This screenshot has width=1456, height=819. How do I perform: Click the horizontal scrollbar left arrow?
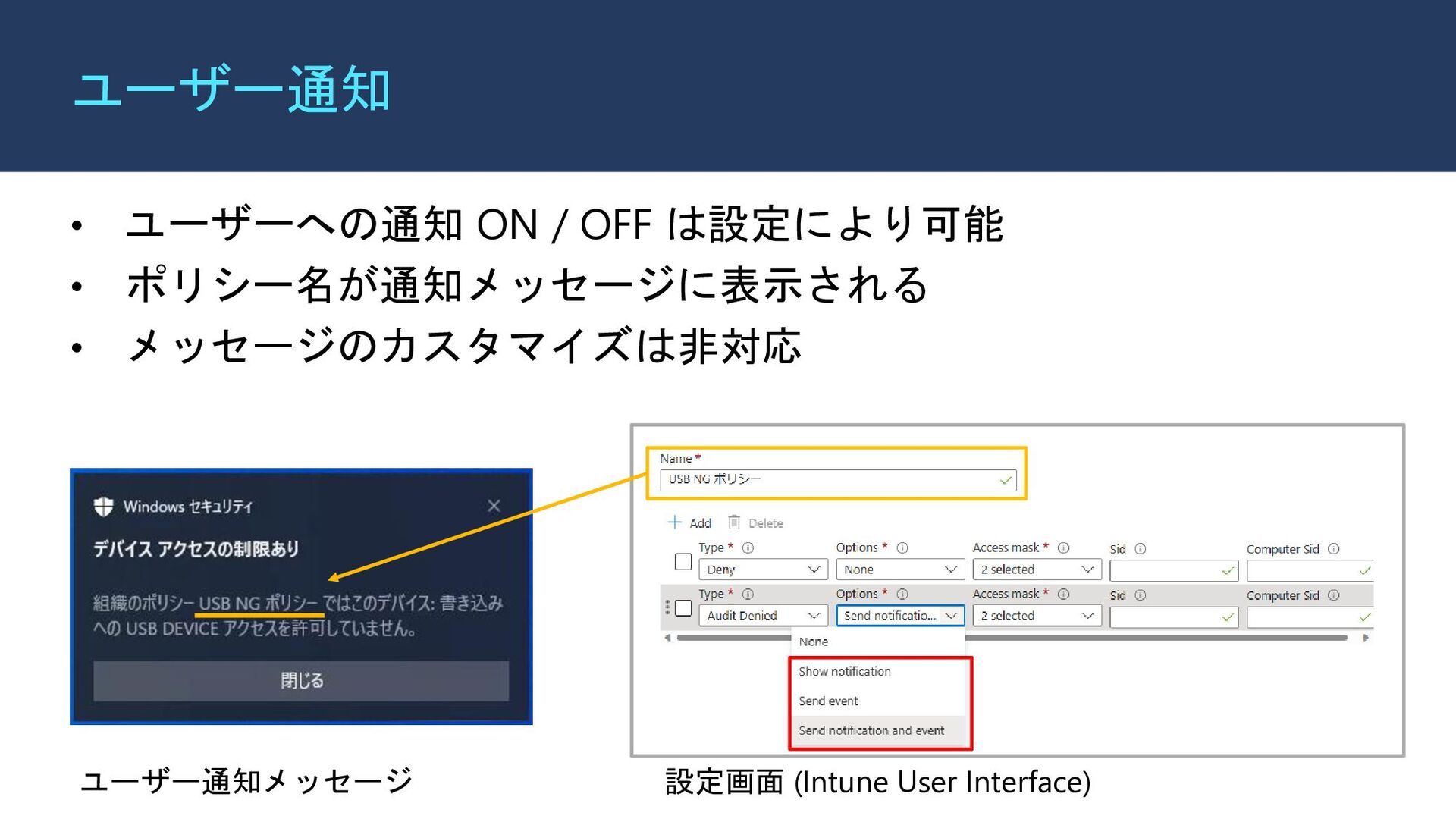point(667,638)
